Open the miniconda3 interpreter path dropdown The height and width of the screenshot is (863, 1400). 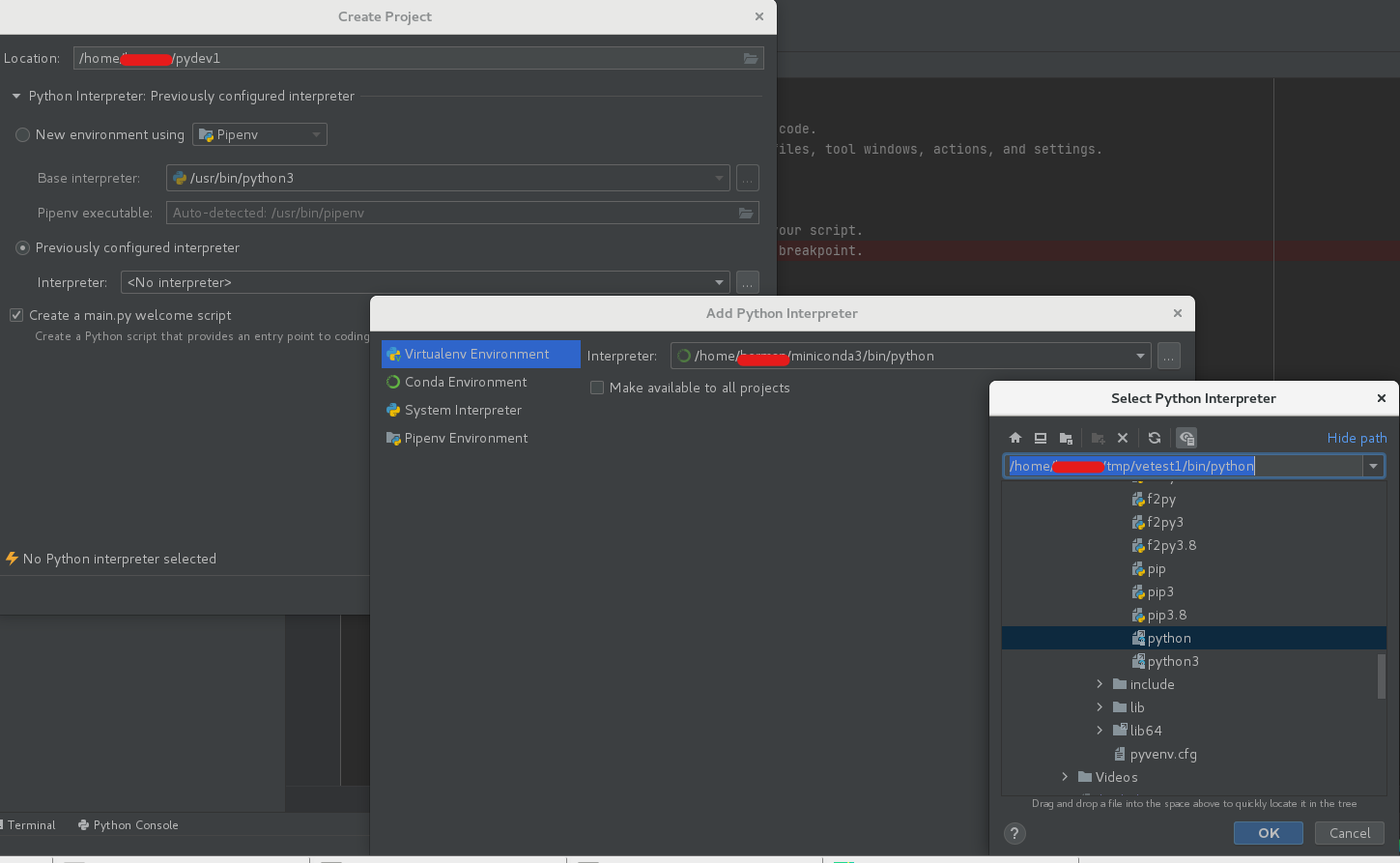tap(1140, 356)
